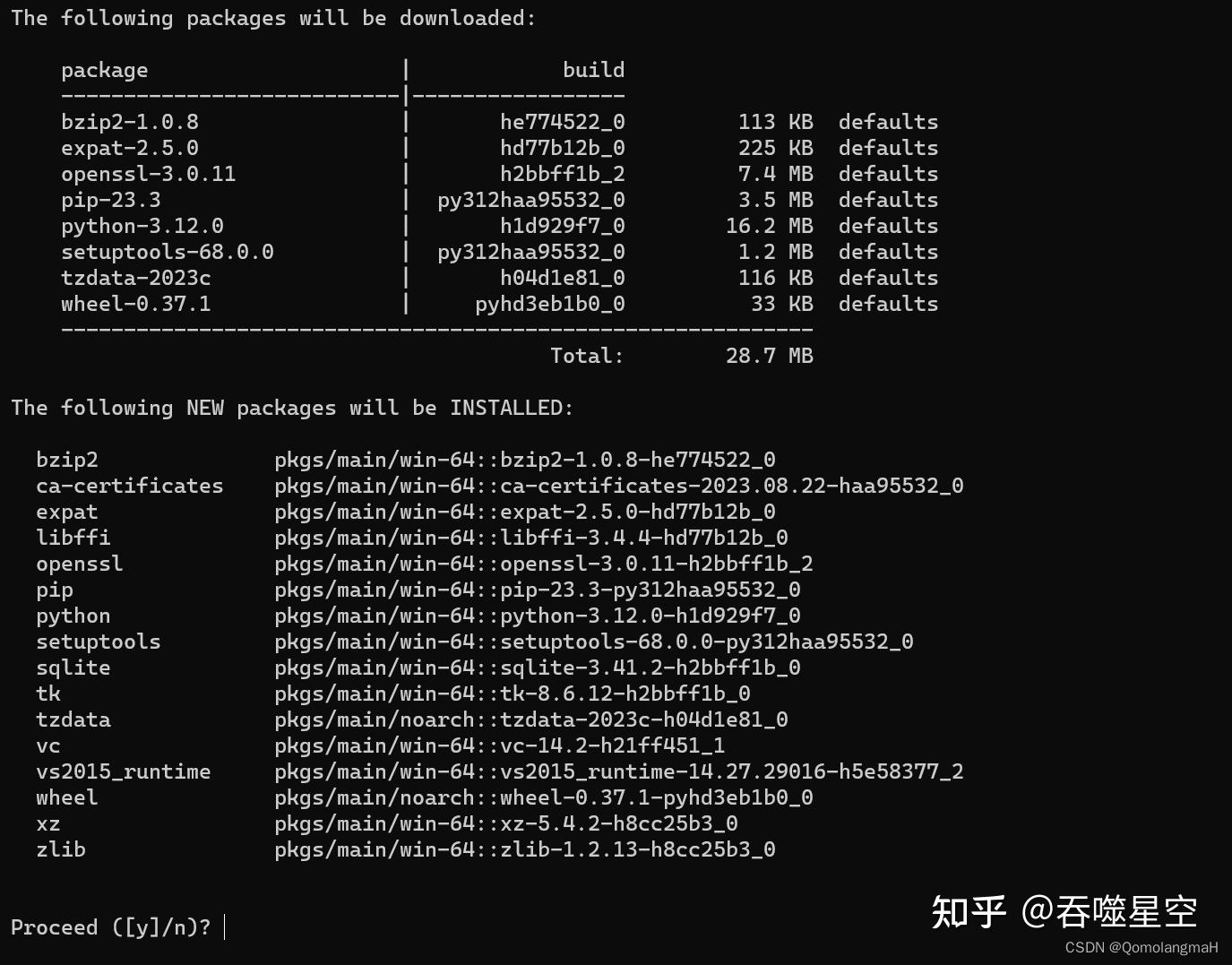Click openssl-3.0.11 in the download list
This screenshot has width=1232, height=965.
click(148, 174)
